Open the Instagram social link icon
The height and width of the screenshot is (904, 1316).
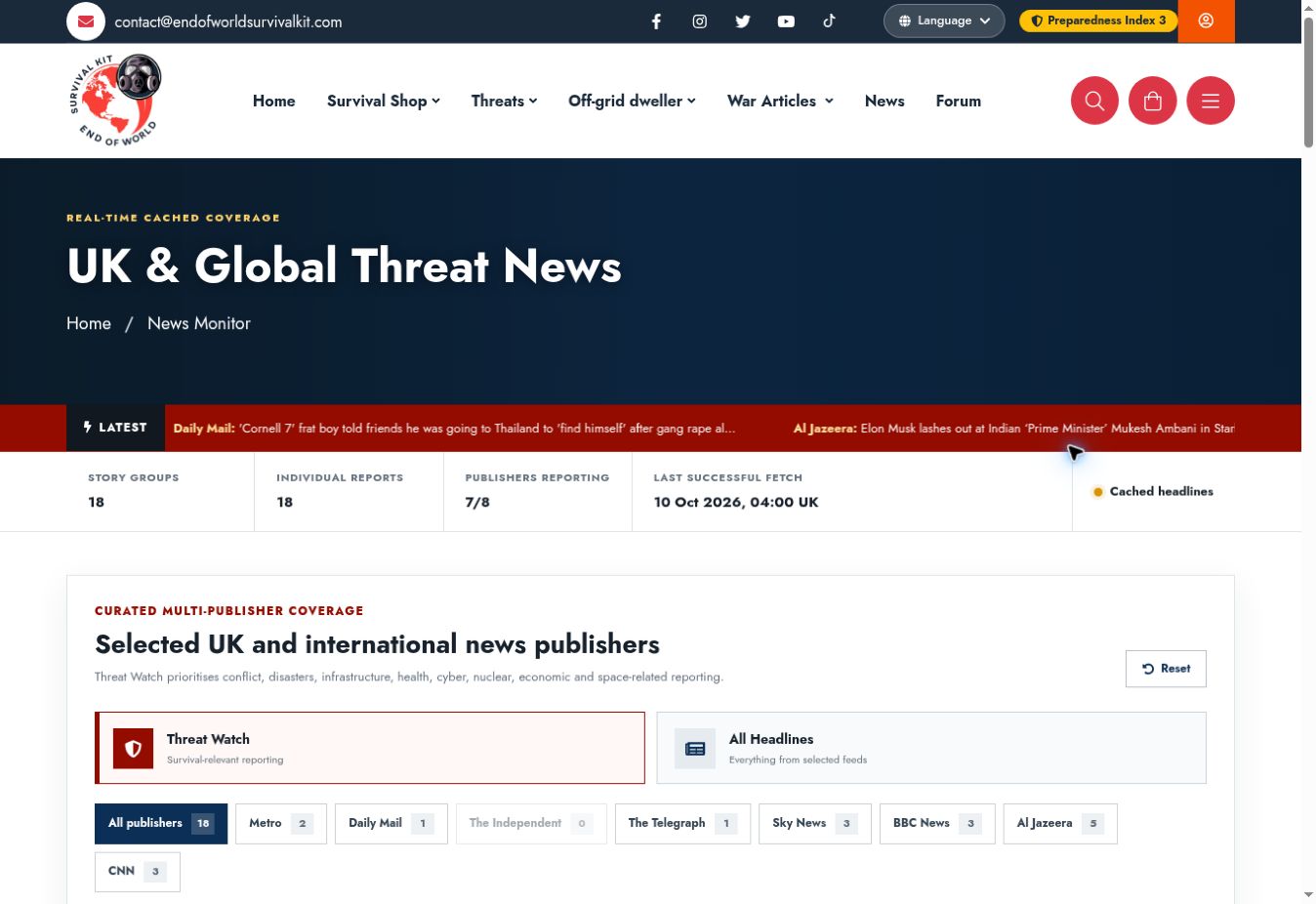(700, 21)
